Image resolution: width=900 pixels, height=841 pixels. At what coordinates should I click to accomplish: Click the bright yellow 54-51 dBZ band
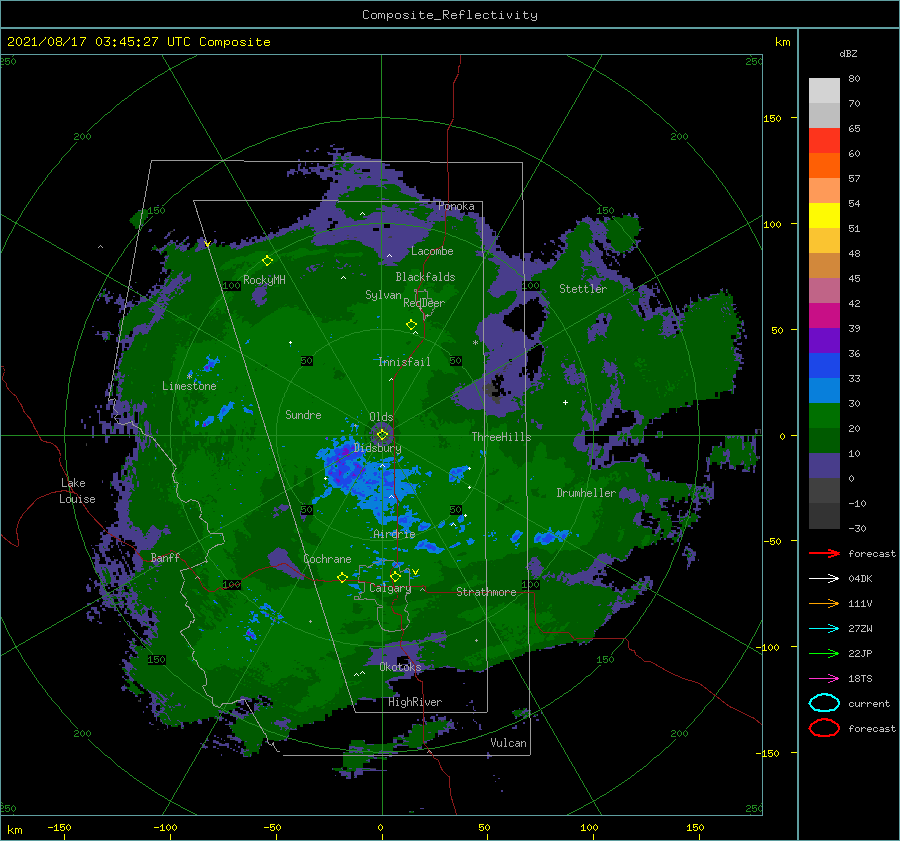[824, 216]
